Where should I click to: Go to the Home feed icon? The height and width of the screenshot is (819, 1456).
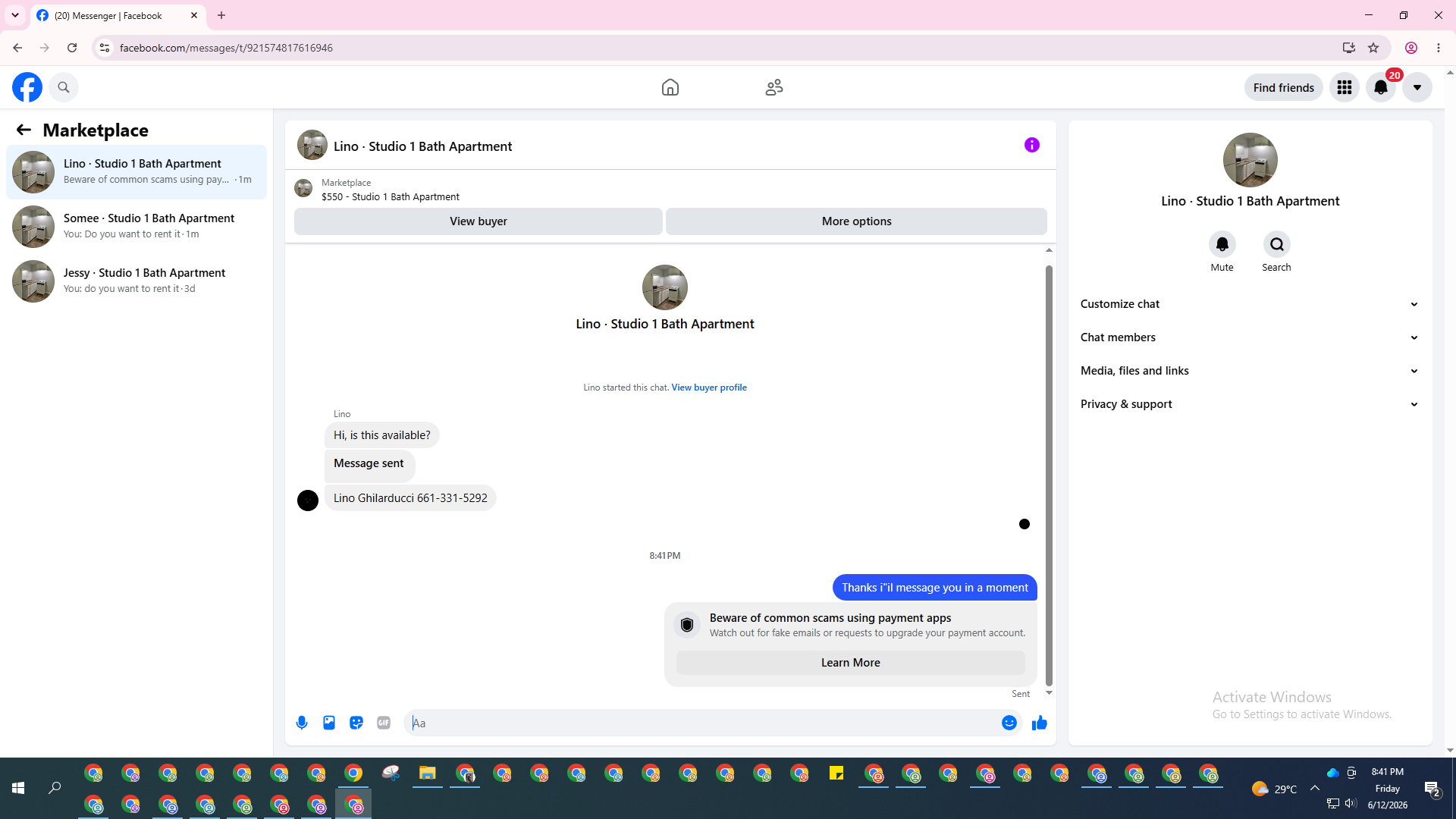(670, 87)
